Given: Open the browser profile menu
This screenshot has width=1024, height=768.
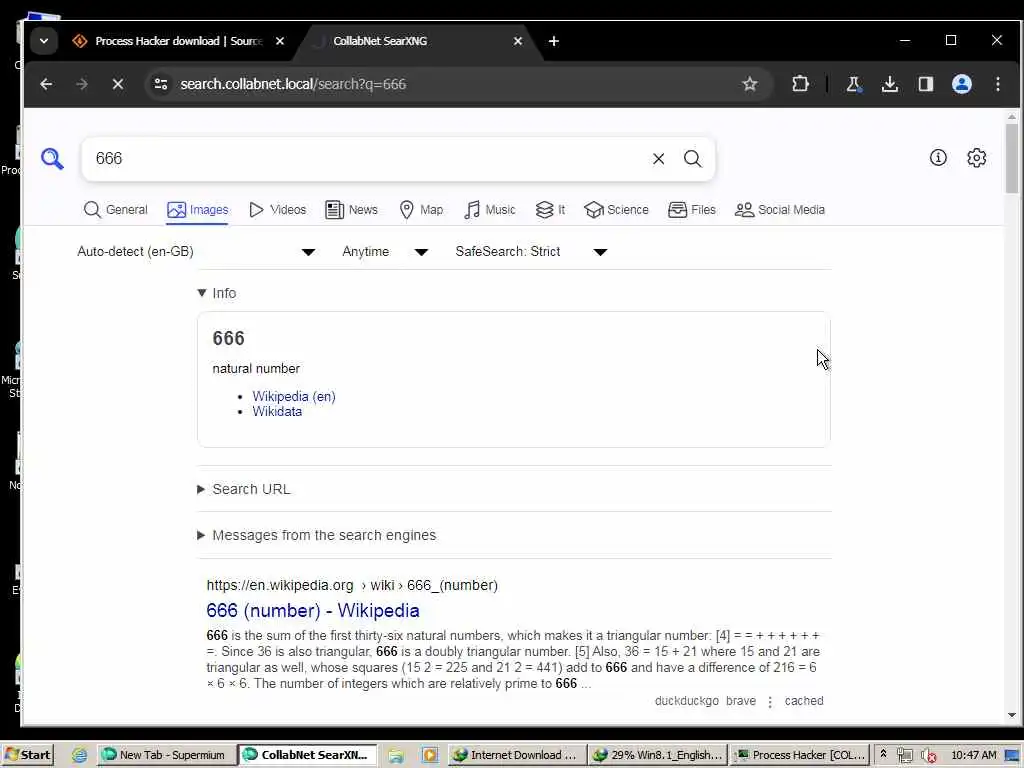Looking at the screenshot, I should pyautogui.click(x=961, y=84).
